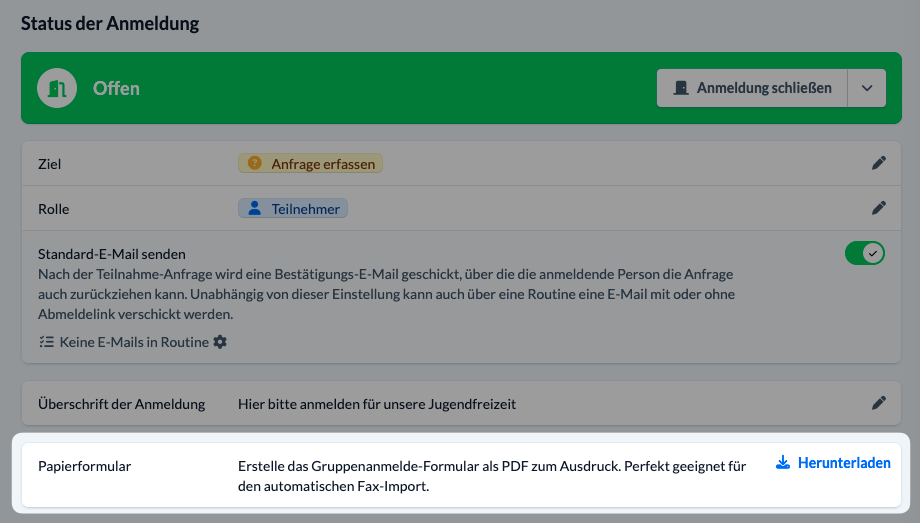
Task: Open routine email settings gear icon
Action: coord(220,342)
